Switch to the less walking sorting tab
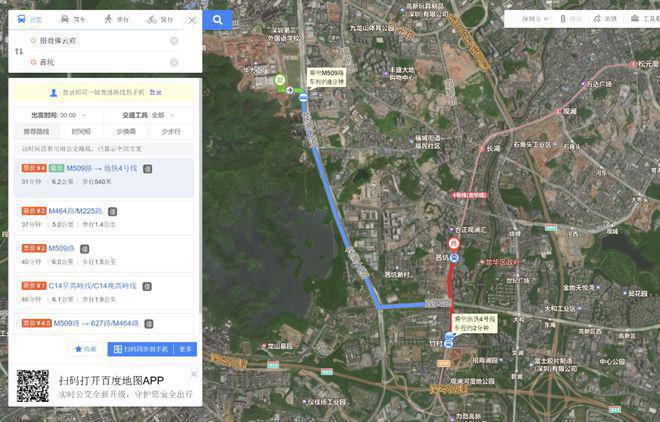The width and height of the screenshot is (660, 422). (x=171, y=132)
